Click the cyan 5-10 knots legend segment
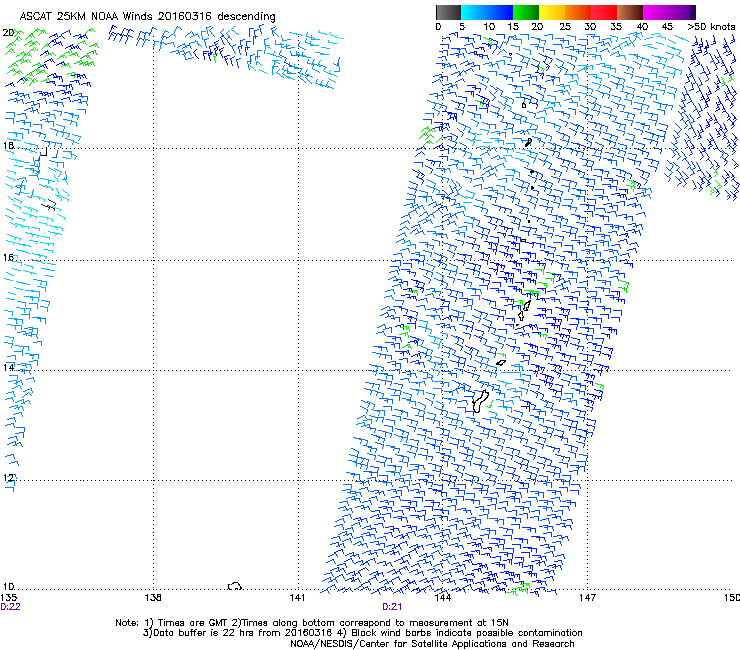The height and width of the screenshot is (650, 740). 473,12
